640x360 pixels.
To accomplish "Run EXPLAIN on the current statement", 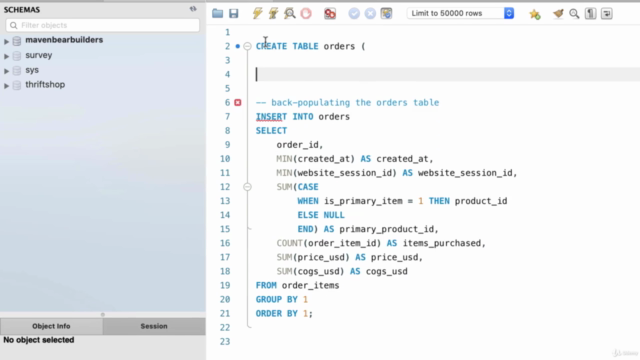I will [290, 13].
